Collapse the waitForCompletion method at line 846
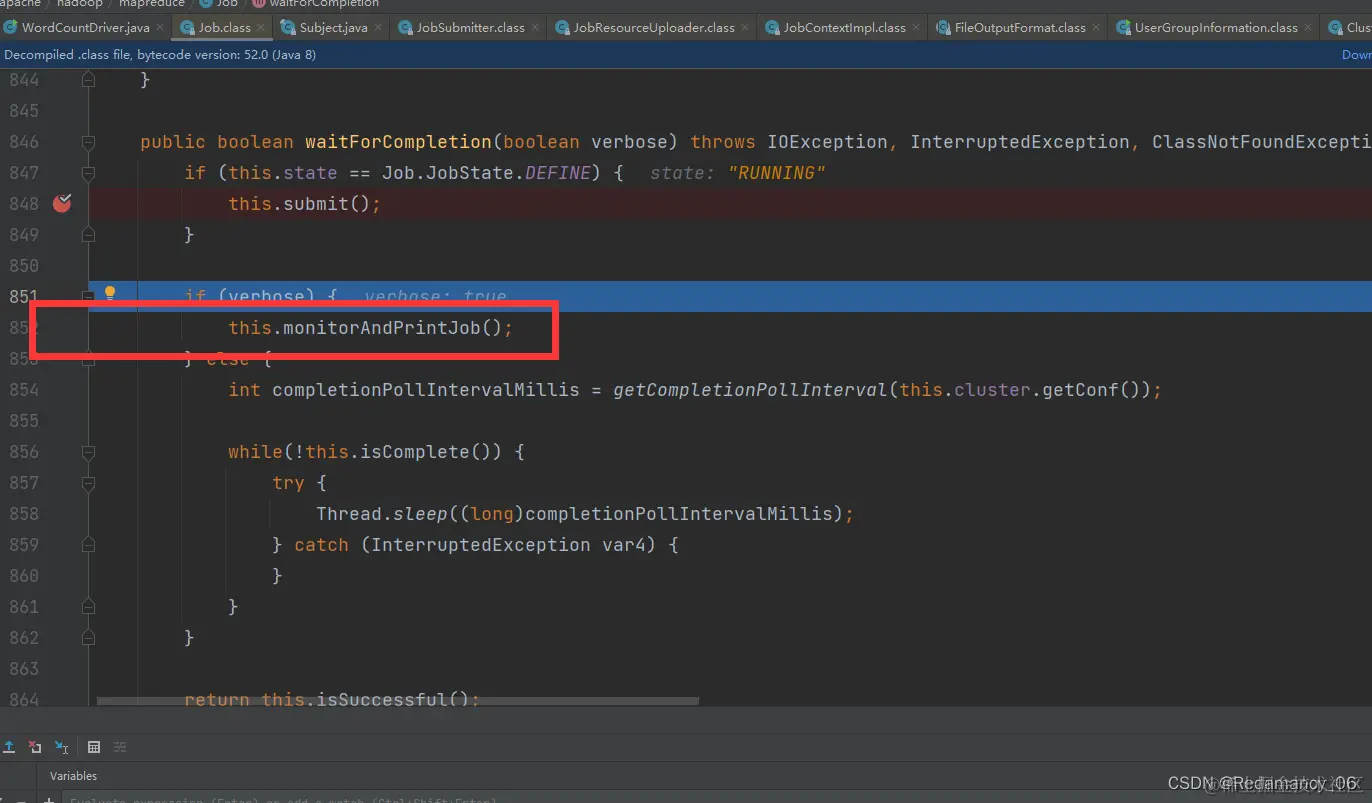The image size is (1372, 803). pos(88,142)
